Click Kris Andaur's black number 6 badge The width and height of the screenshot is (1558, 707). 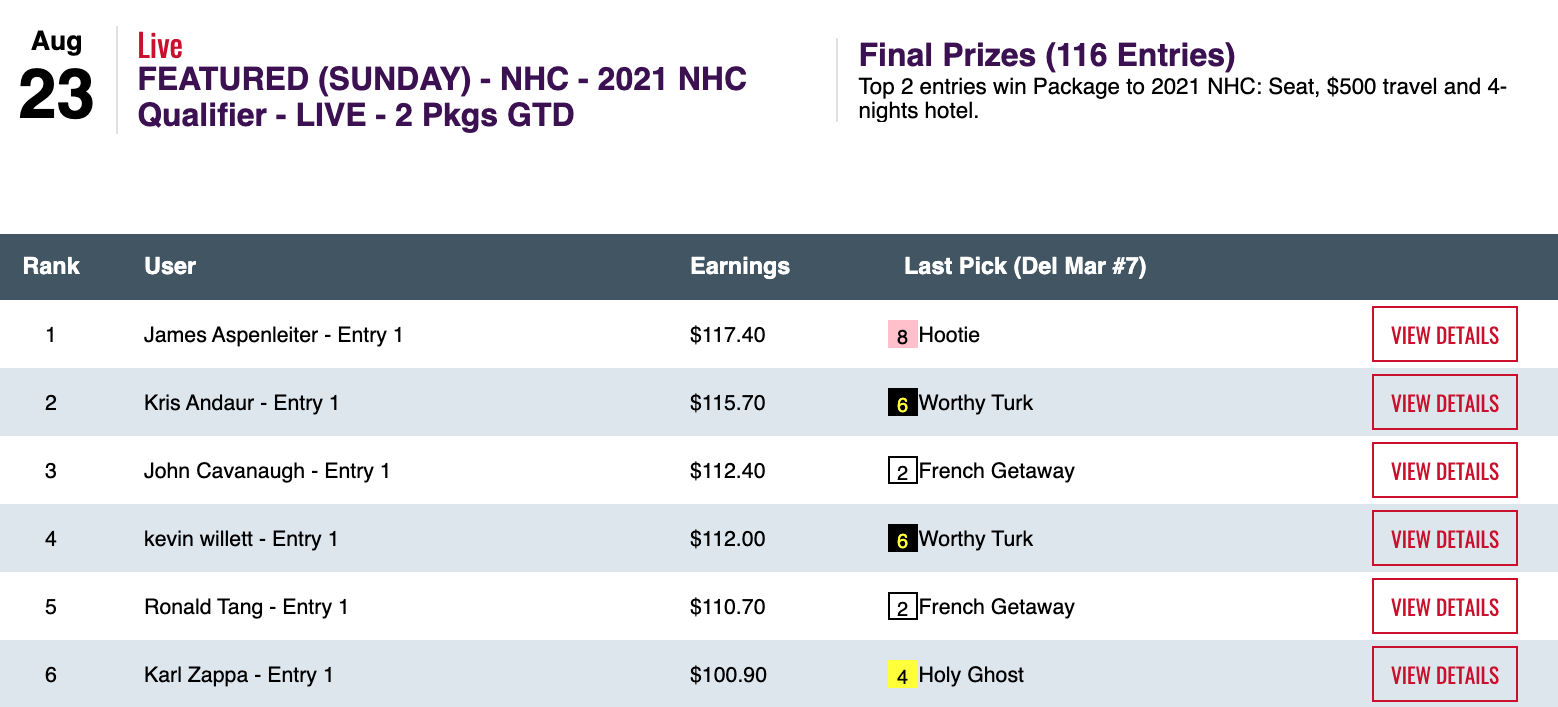902,403
